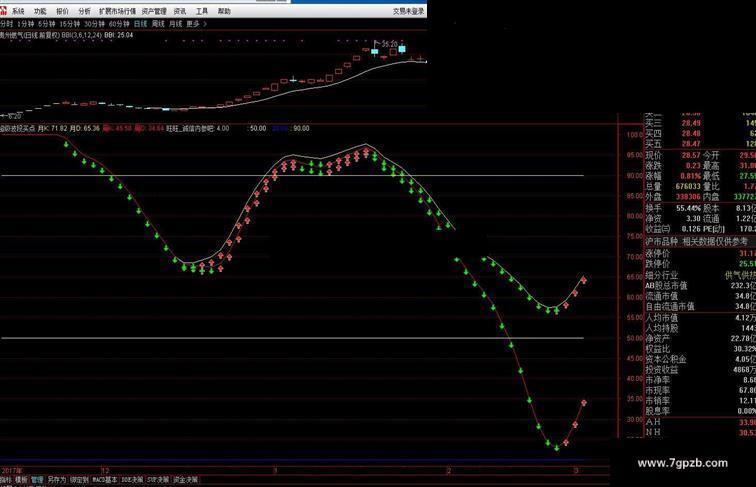
Task: Click the 月K: 71.82 indicator value
Action: [x=53, y=128]
